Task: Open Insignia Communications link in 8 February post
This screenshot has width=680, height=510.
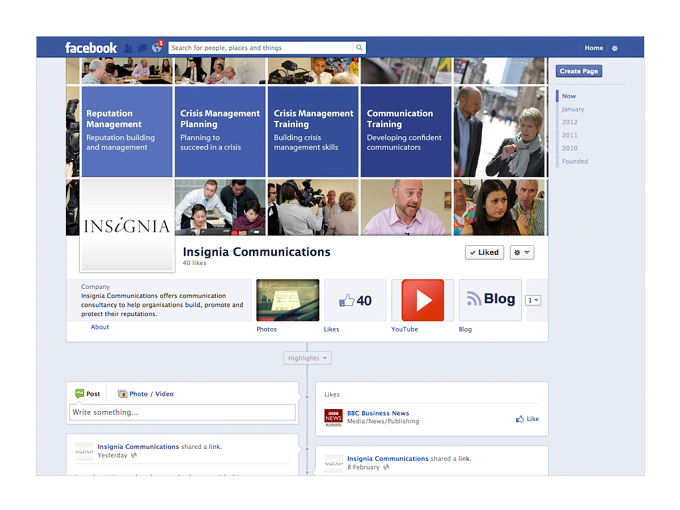Action: coord(388,458)
